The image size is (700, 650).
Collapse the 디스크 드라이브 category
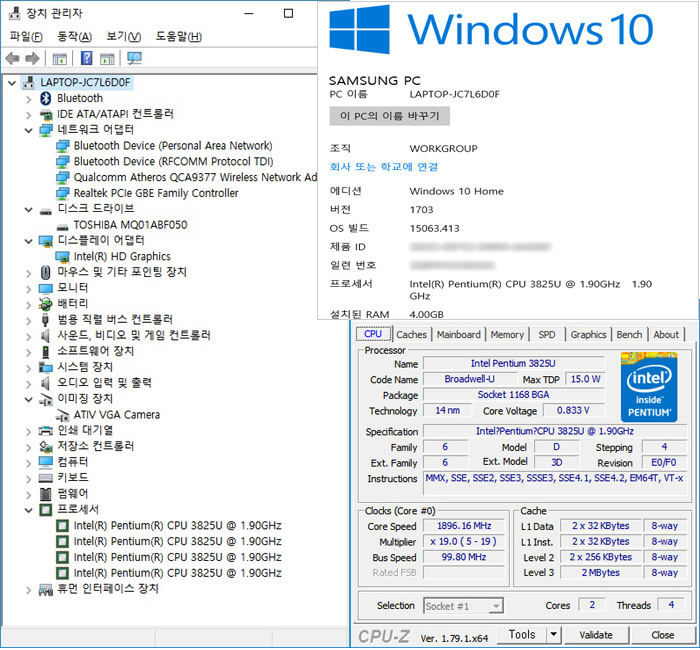(x=29, y=209)
